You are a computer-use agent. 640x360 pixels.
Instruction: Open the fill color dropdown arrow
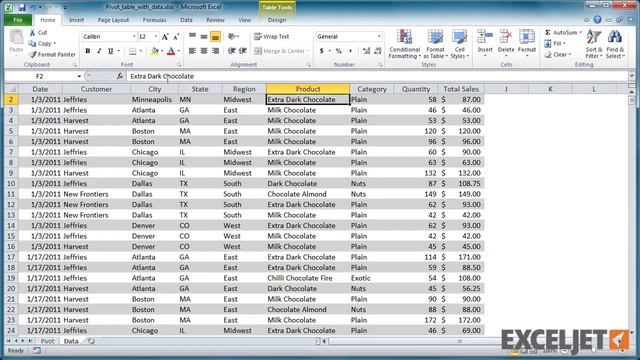(162, 51)
